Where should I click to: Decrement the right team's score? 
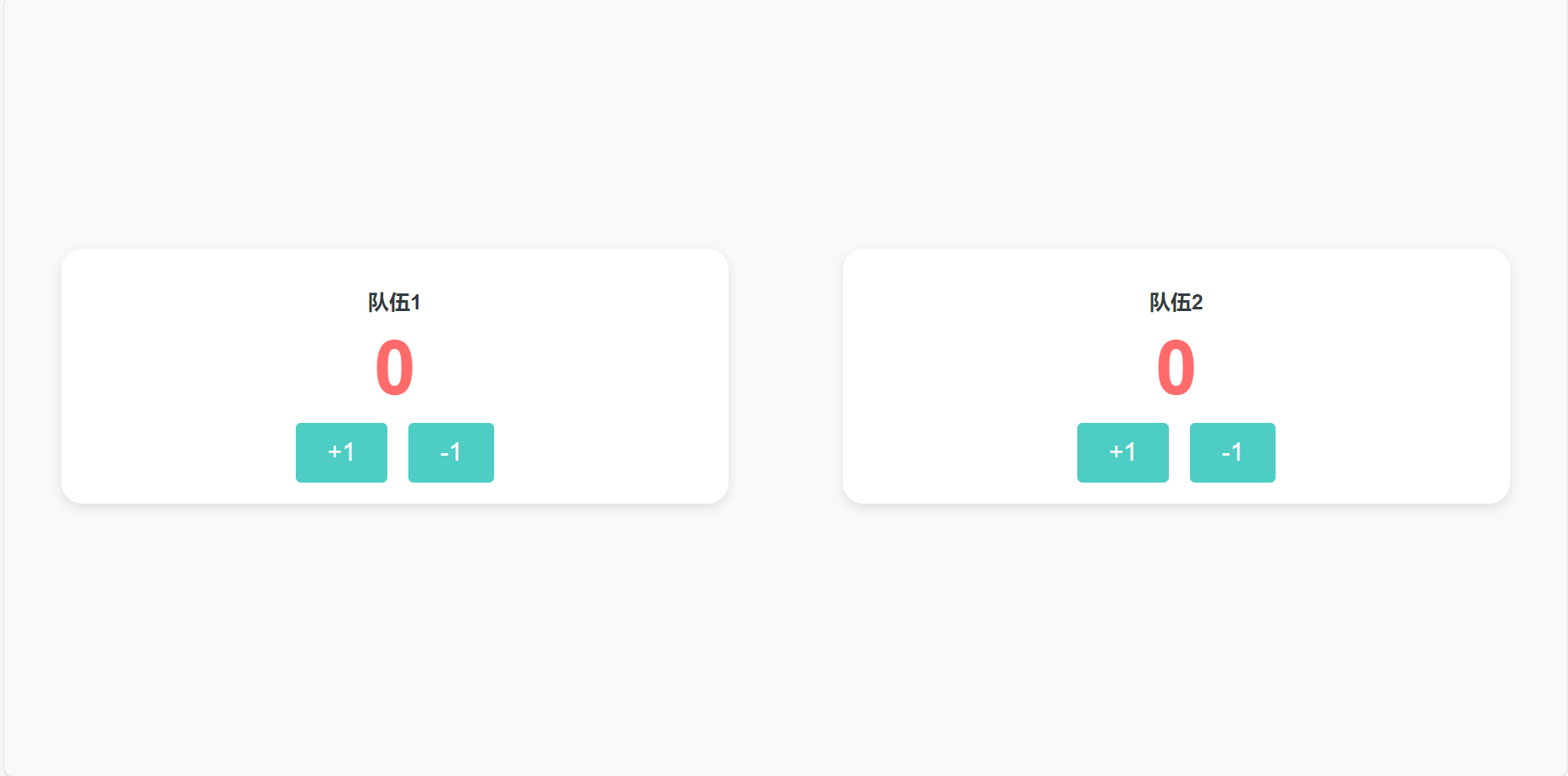point(1232,452)
